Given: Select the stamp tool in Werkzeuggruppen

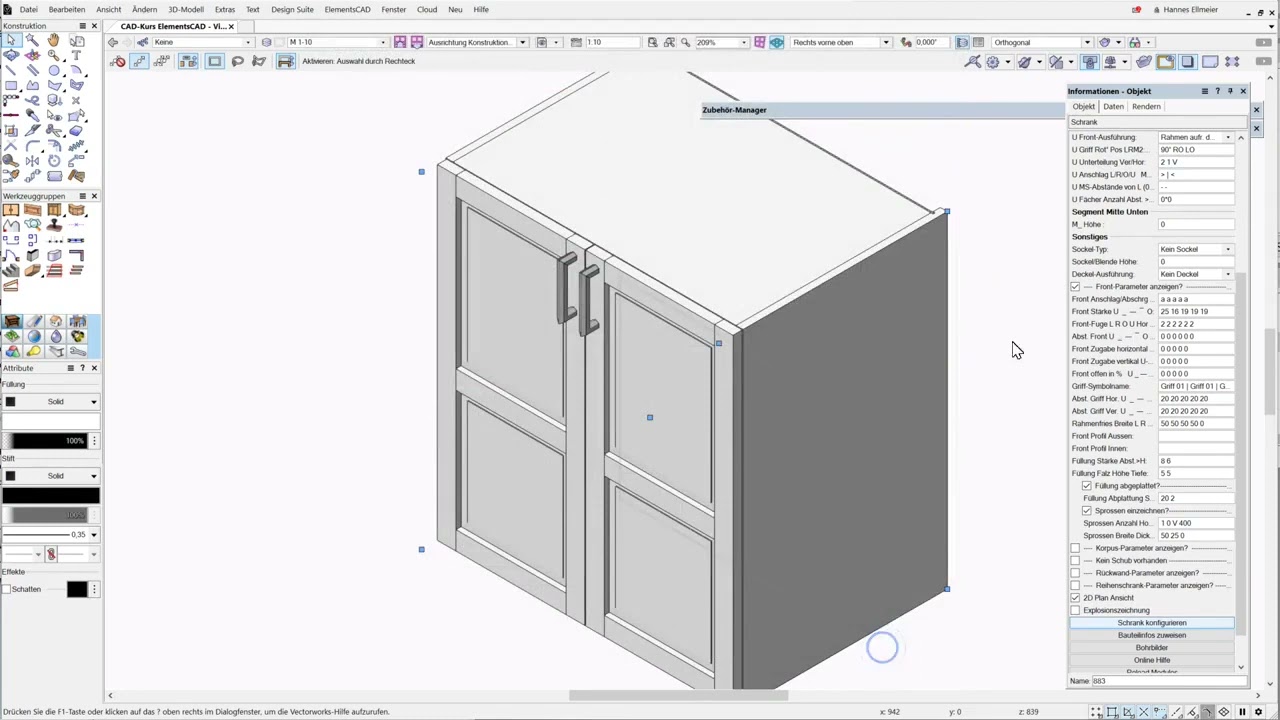Looking at the screenshot, I should (x=54, y=225).
